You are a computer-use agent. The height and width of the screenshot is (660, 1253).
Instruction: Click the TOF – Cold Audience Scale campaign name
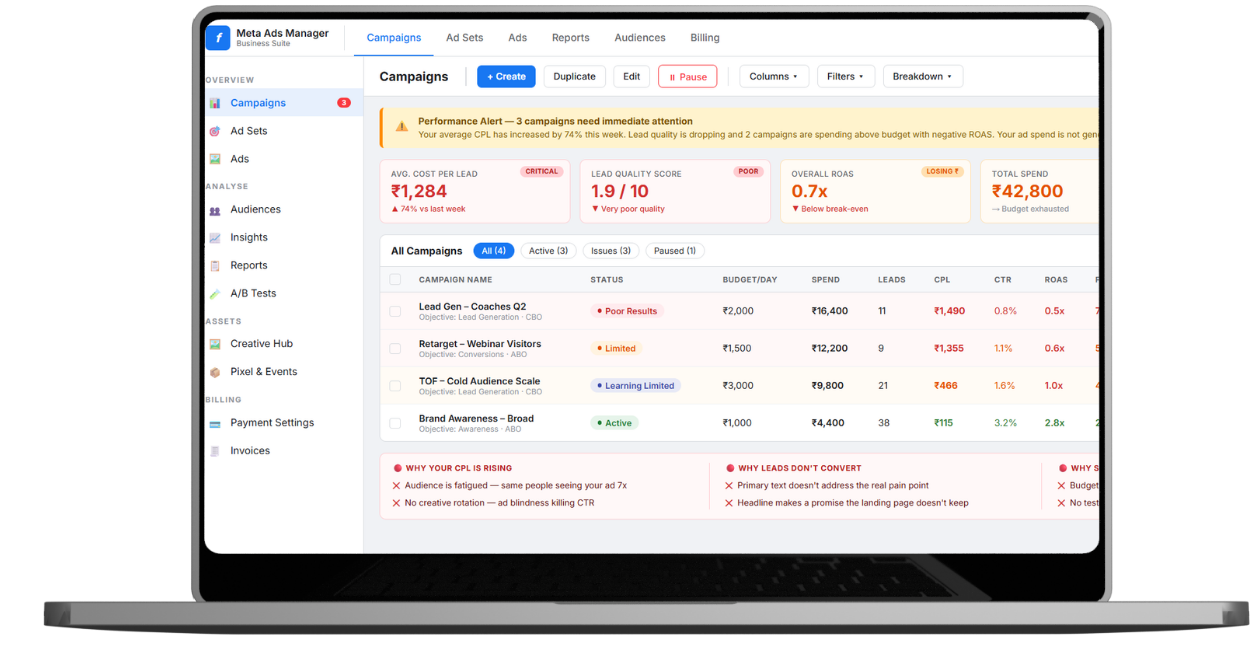coord(479,381)
